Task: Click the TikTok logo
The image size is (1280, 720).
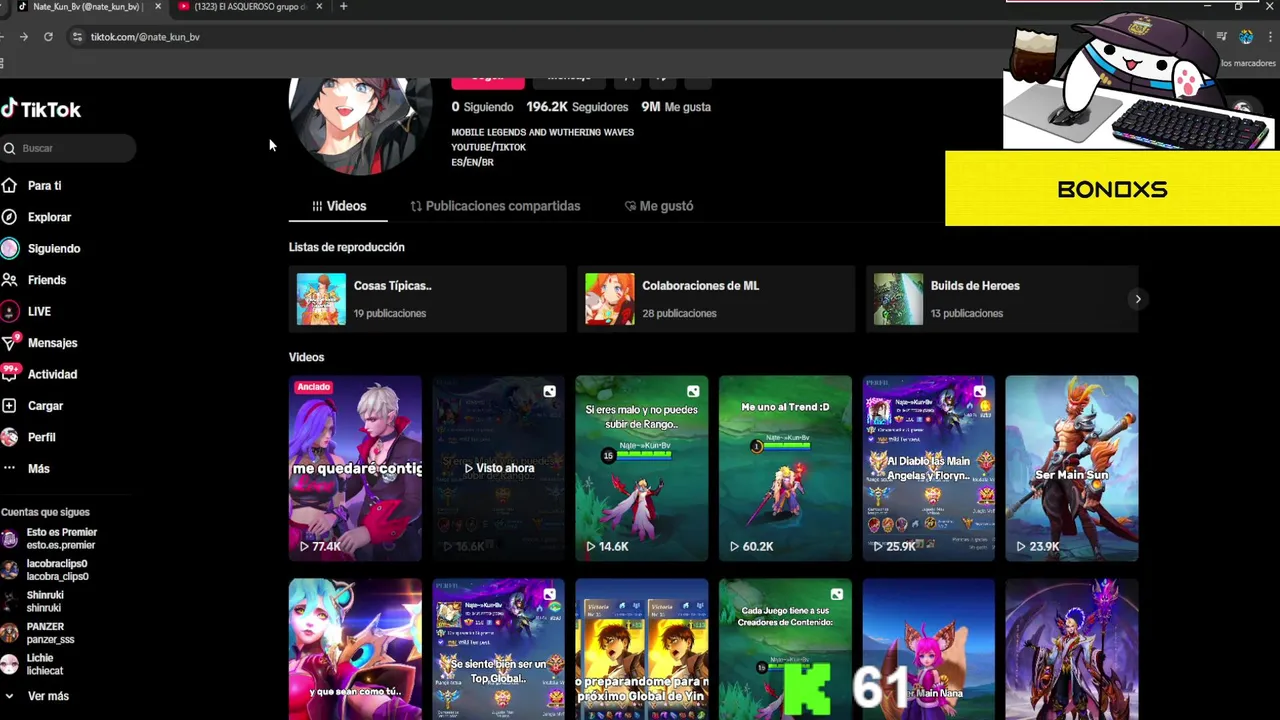Action: pyautogui.click(x=41, y=109)
